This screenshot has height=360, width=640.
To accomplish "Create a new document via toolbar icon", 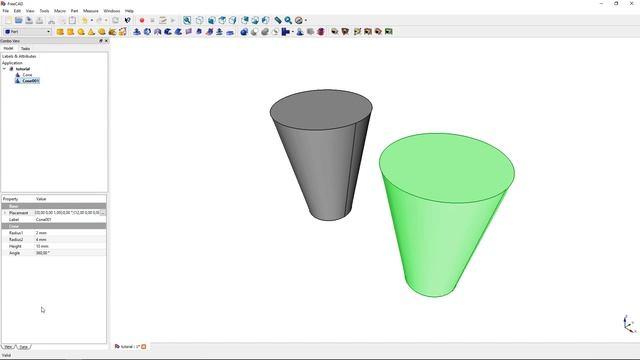I will pyautogui.click(x=8, y=20).
